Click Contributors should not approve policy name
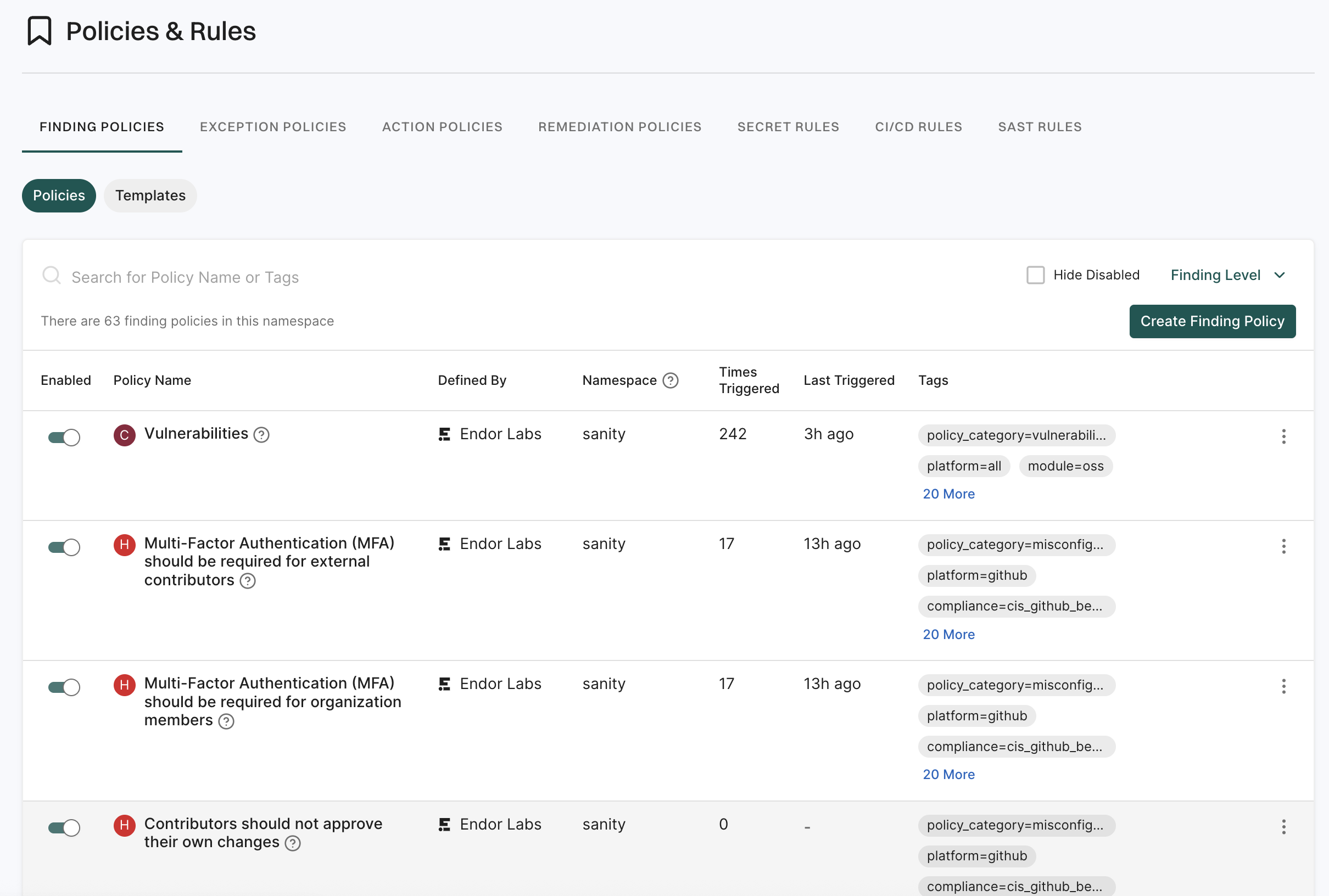Viewport: 1329px width, 896px height. [x=263, y=833]
